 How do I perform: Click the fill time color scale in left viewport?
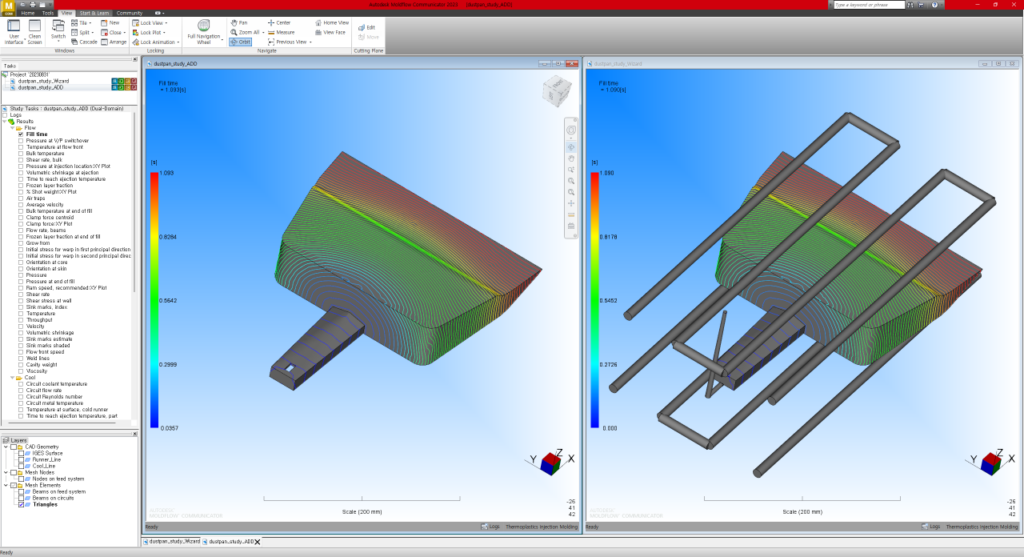154,300
